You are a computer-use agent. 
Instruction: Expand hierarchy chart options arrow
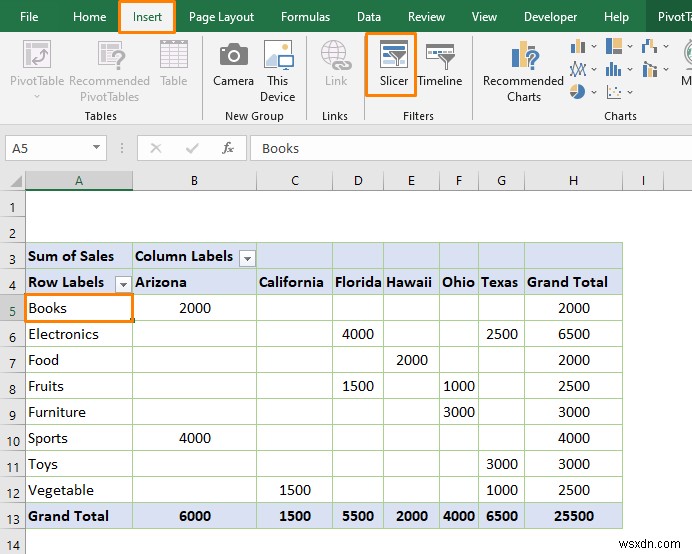click(630, 46)
